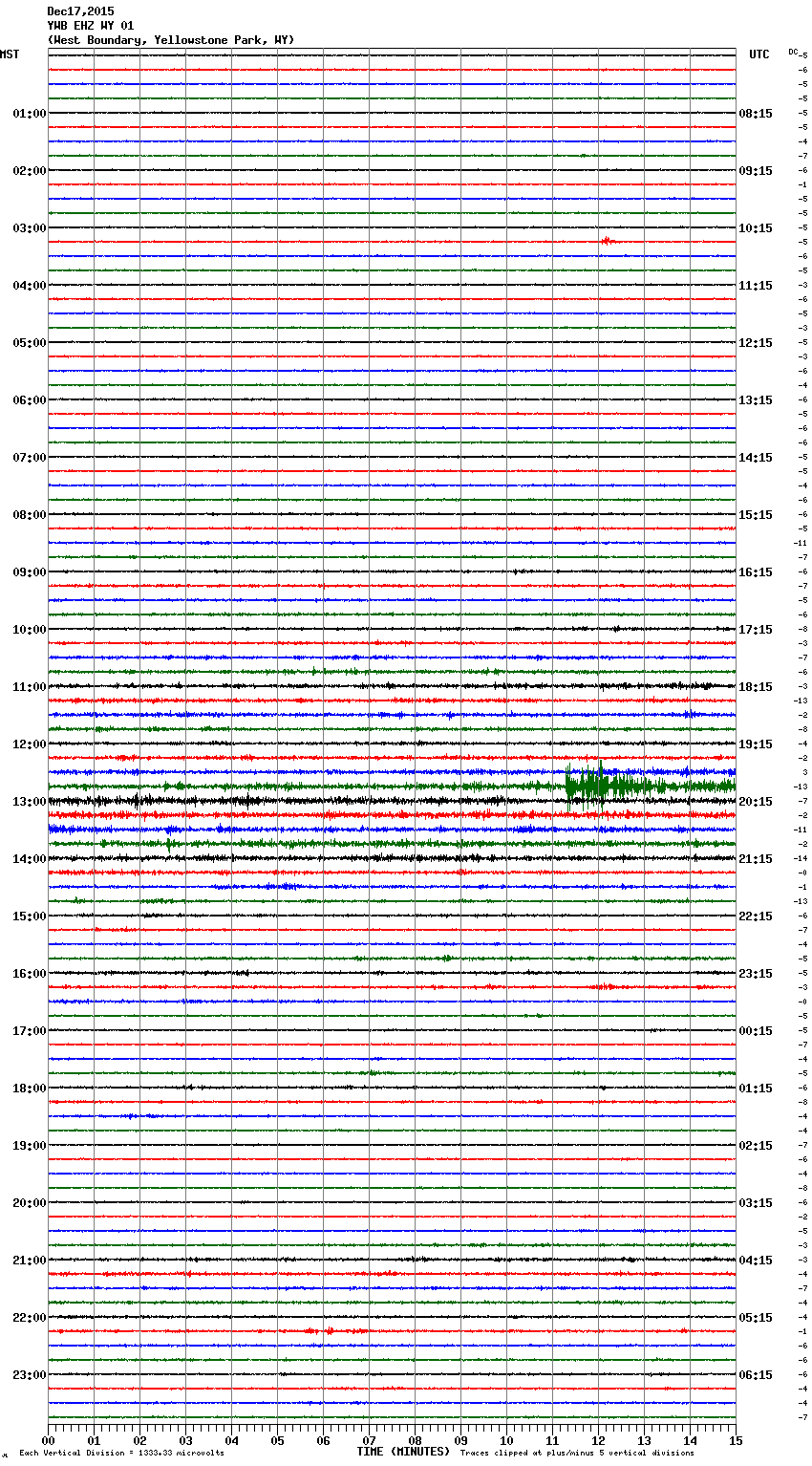This screenshot has height=1466, width=812.
Task: Select the 03:00 MST time label
Action: click(29, 228)
